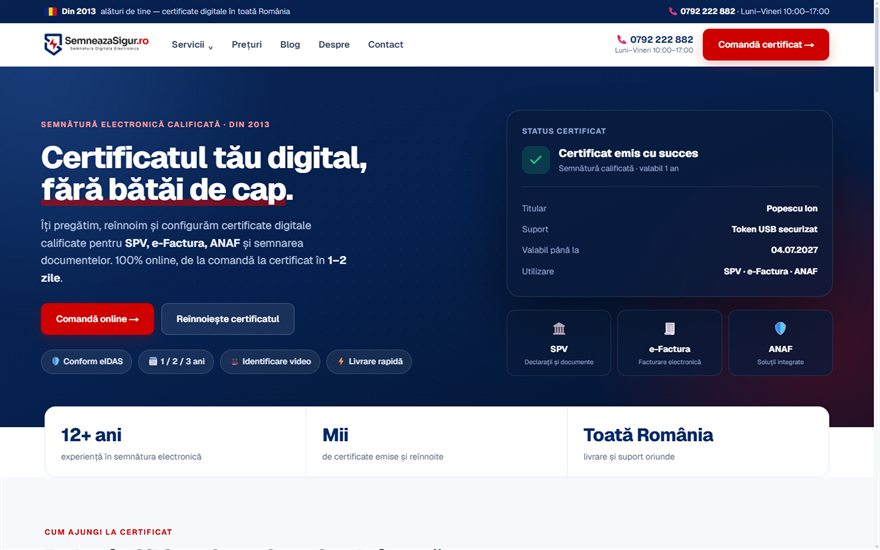The image size is (880, 550).
Task: Click the Comandă certificat button
Action: (x=766, y=44)
